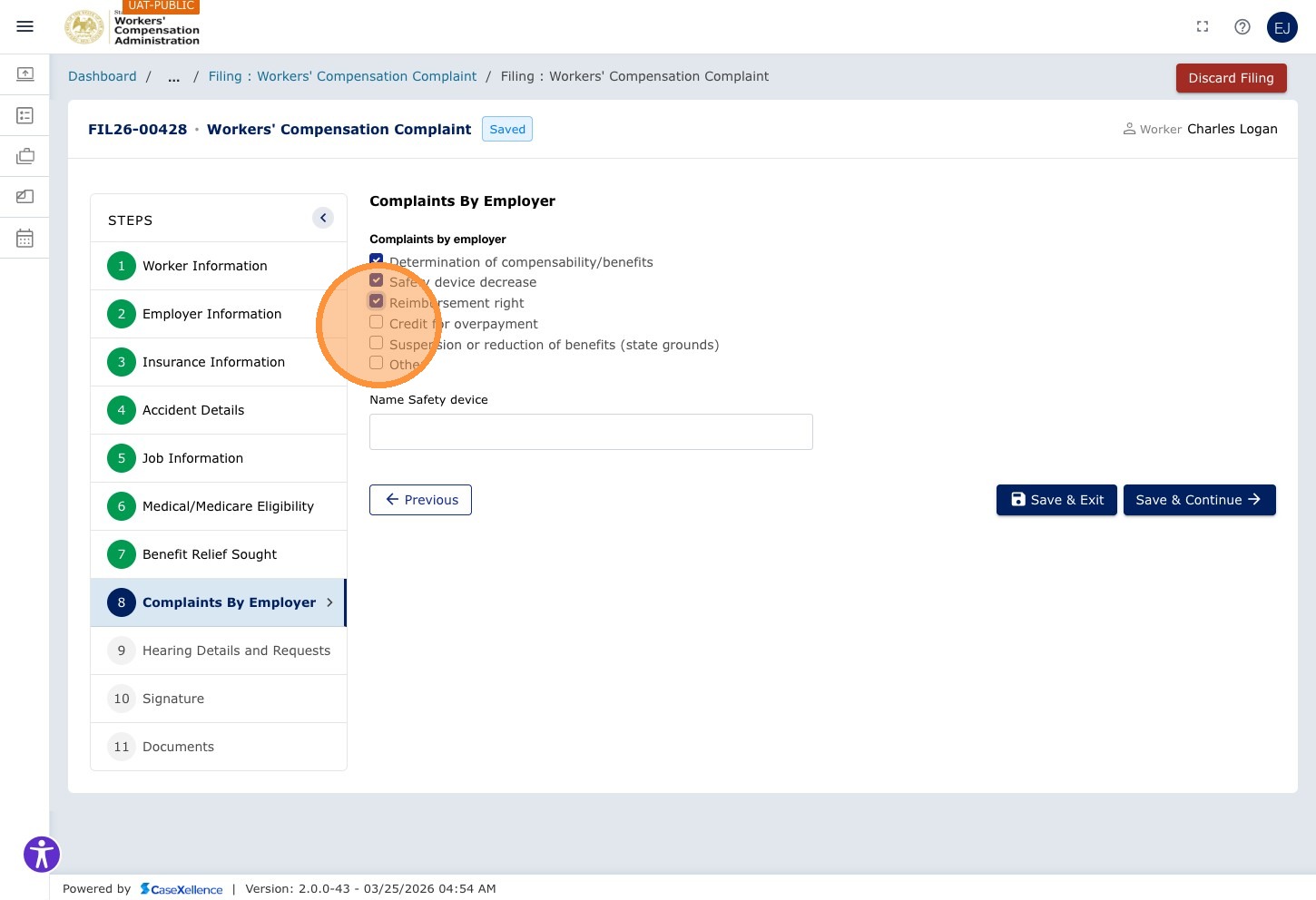Go to step 11 Documents

219,747
